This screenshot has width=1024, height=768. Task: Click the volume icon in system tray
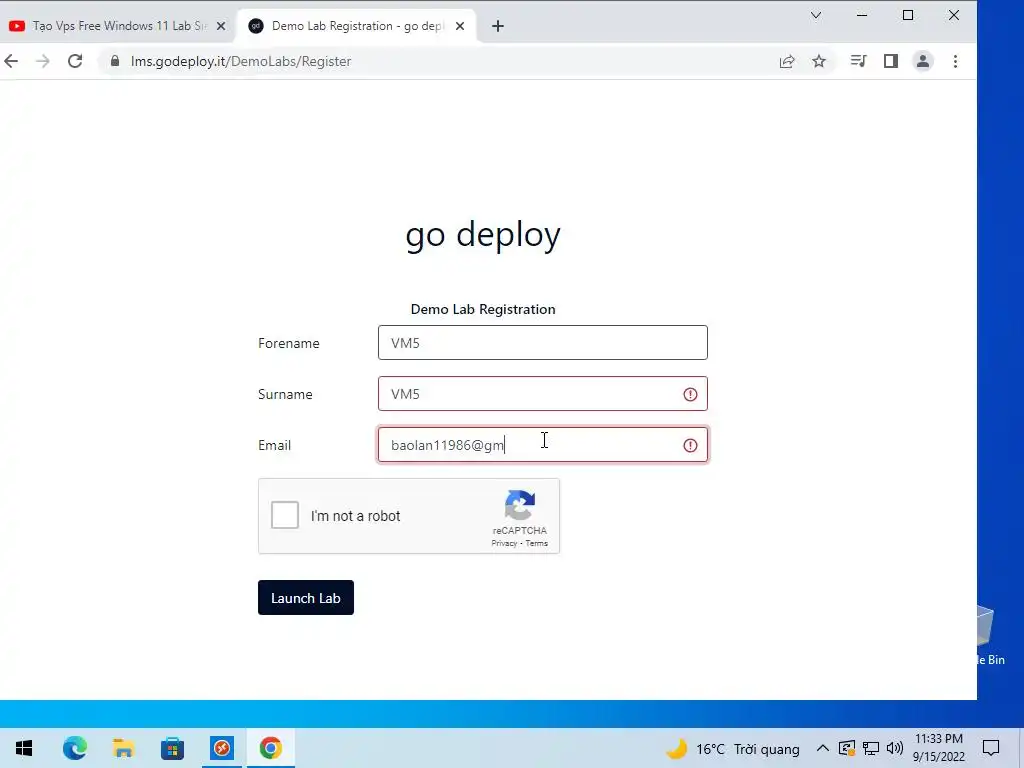(895, 748)
